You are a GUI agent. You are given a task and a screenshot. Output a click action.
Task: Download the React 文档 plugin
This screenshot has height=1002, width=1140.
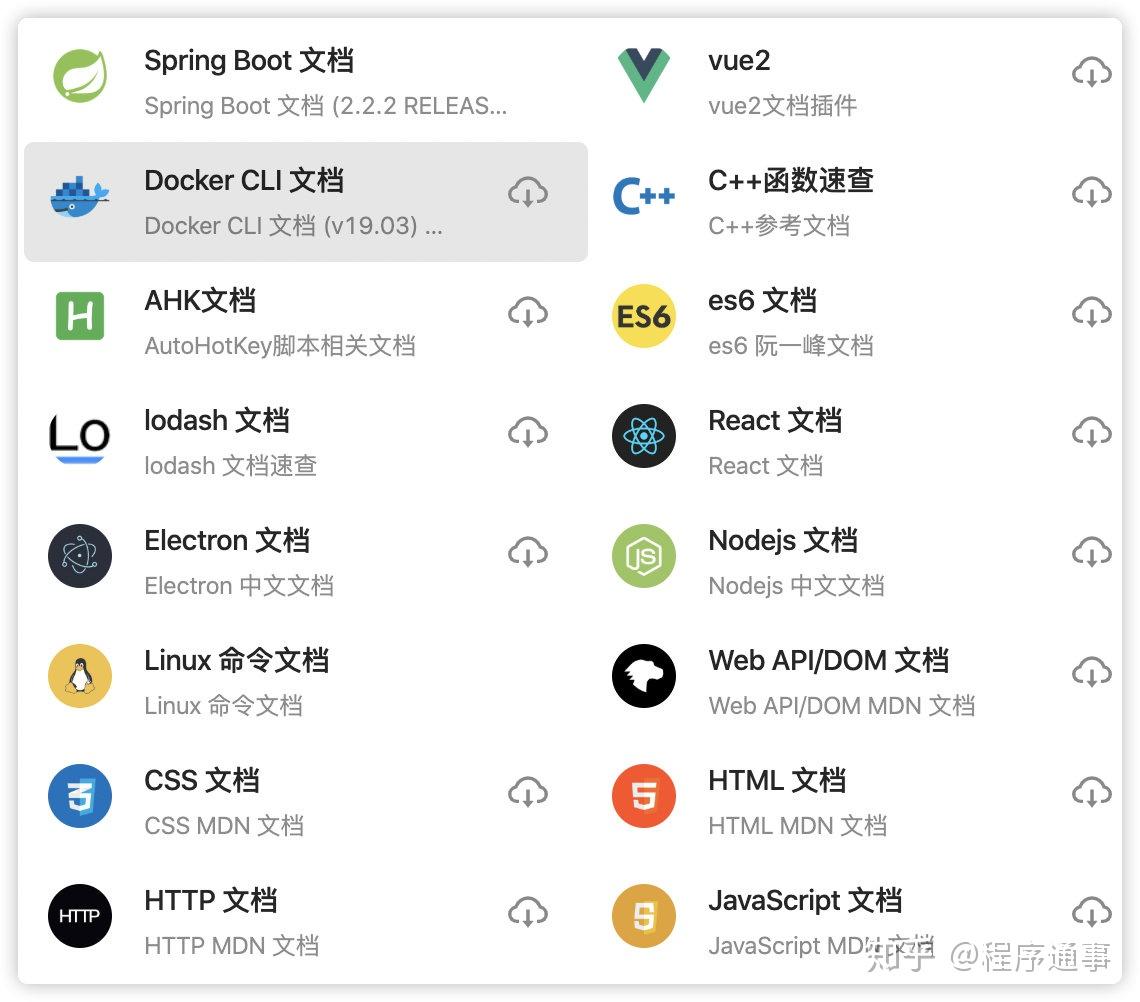[1092, 432]
